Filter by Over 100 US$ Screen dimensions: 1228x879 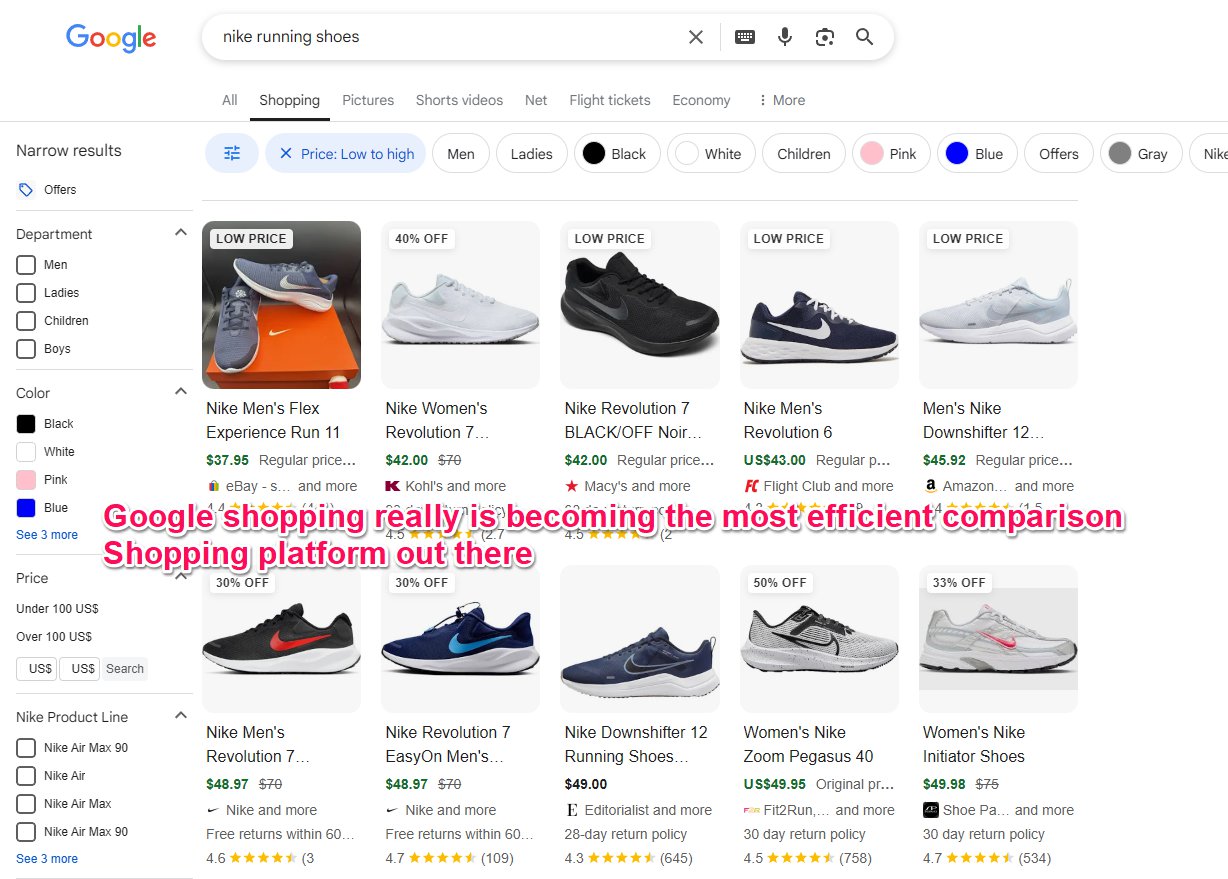pyautogui.click(x=54, y=637)
